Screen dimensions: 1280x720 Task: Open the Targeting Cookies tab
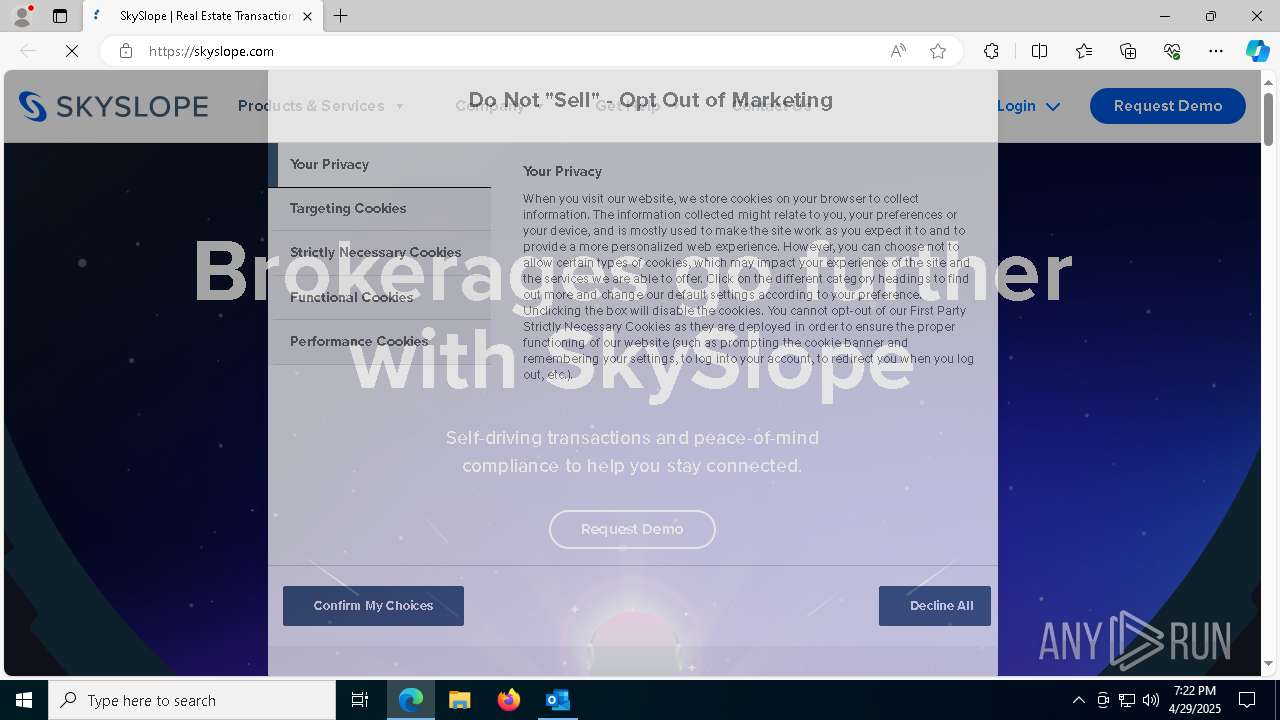tap(380, 209)
